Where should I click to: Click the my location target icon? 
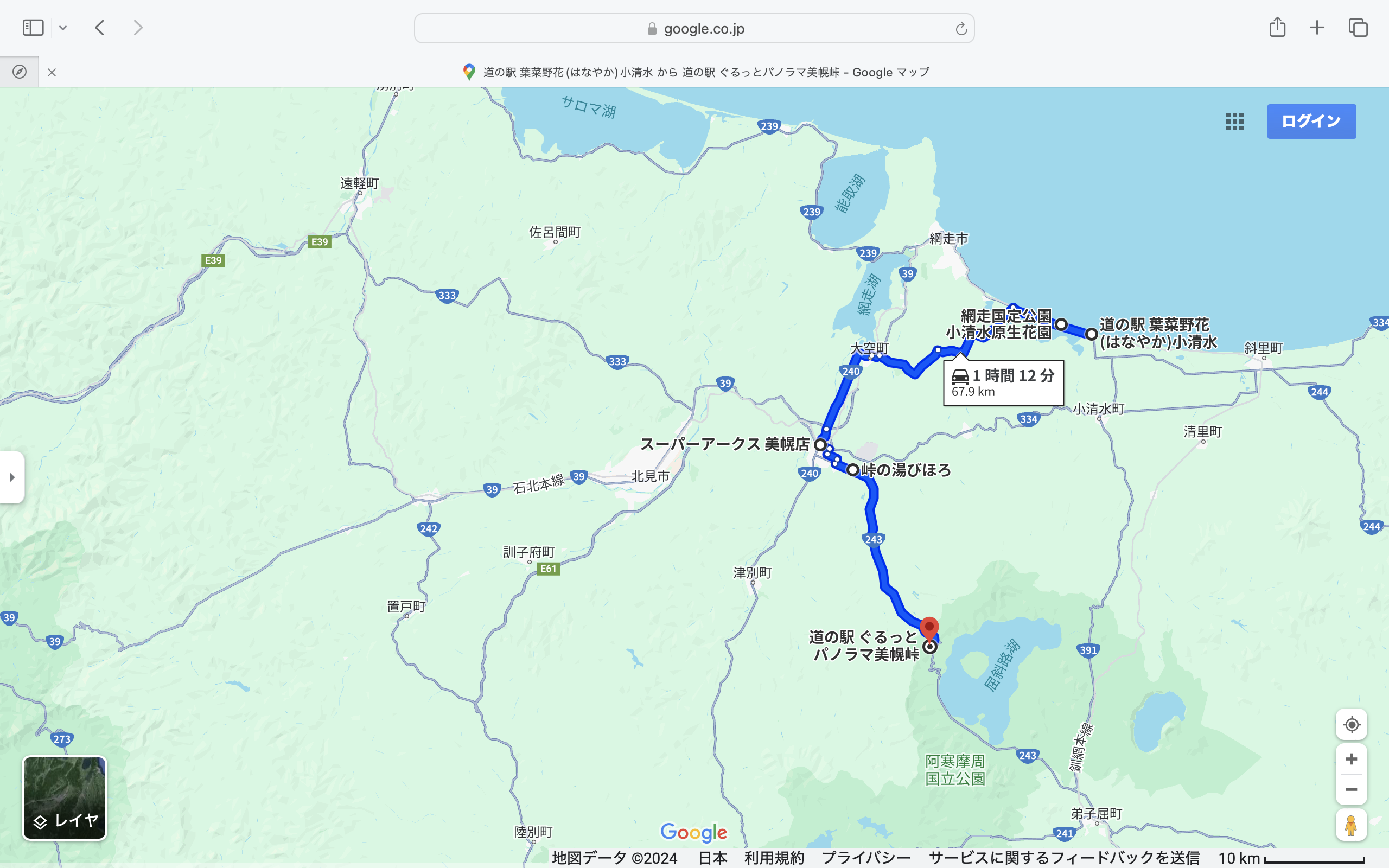(x=1351, y=724)
